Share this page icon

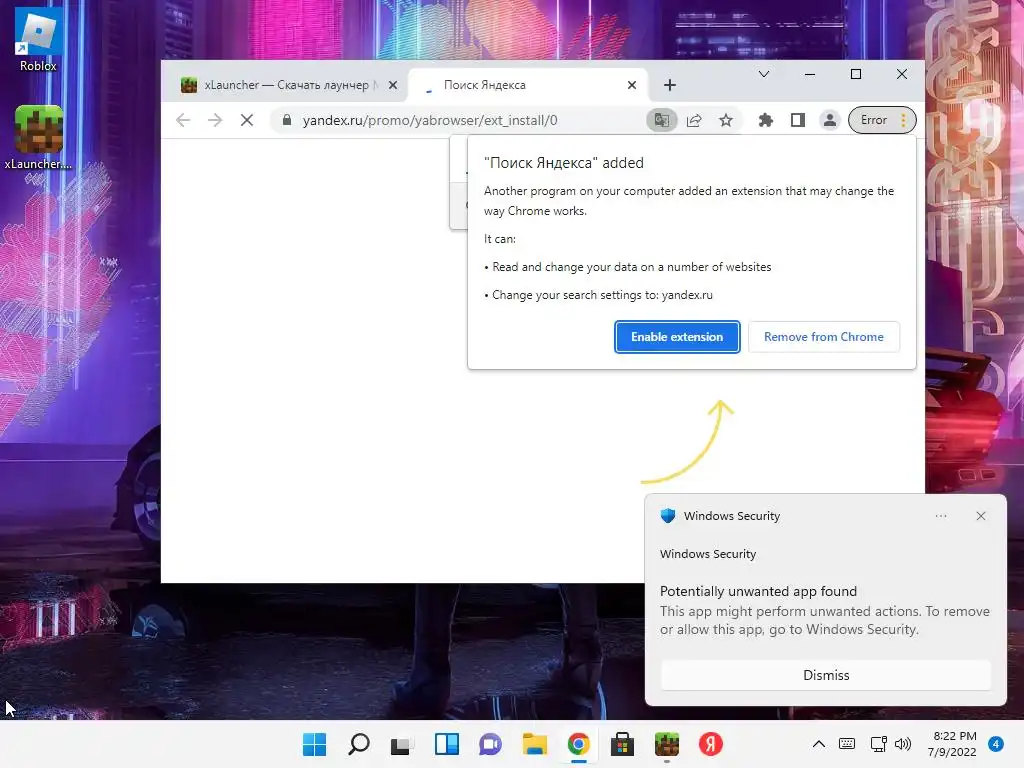click(x=694, y=120)
